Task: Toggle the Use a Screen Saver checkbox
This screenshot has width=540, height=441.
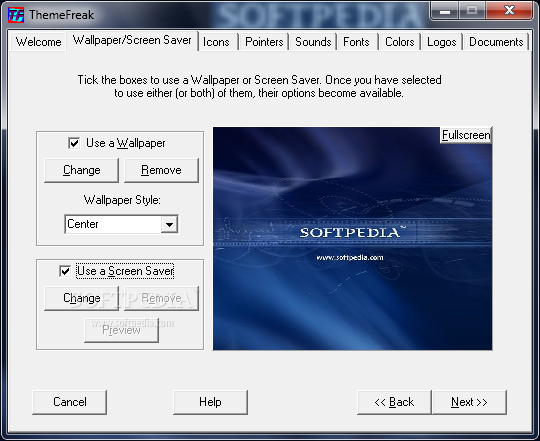Action: [65, 271]
